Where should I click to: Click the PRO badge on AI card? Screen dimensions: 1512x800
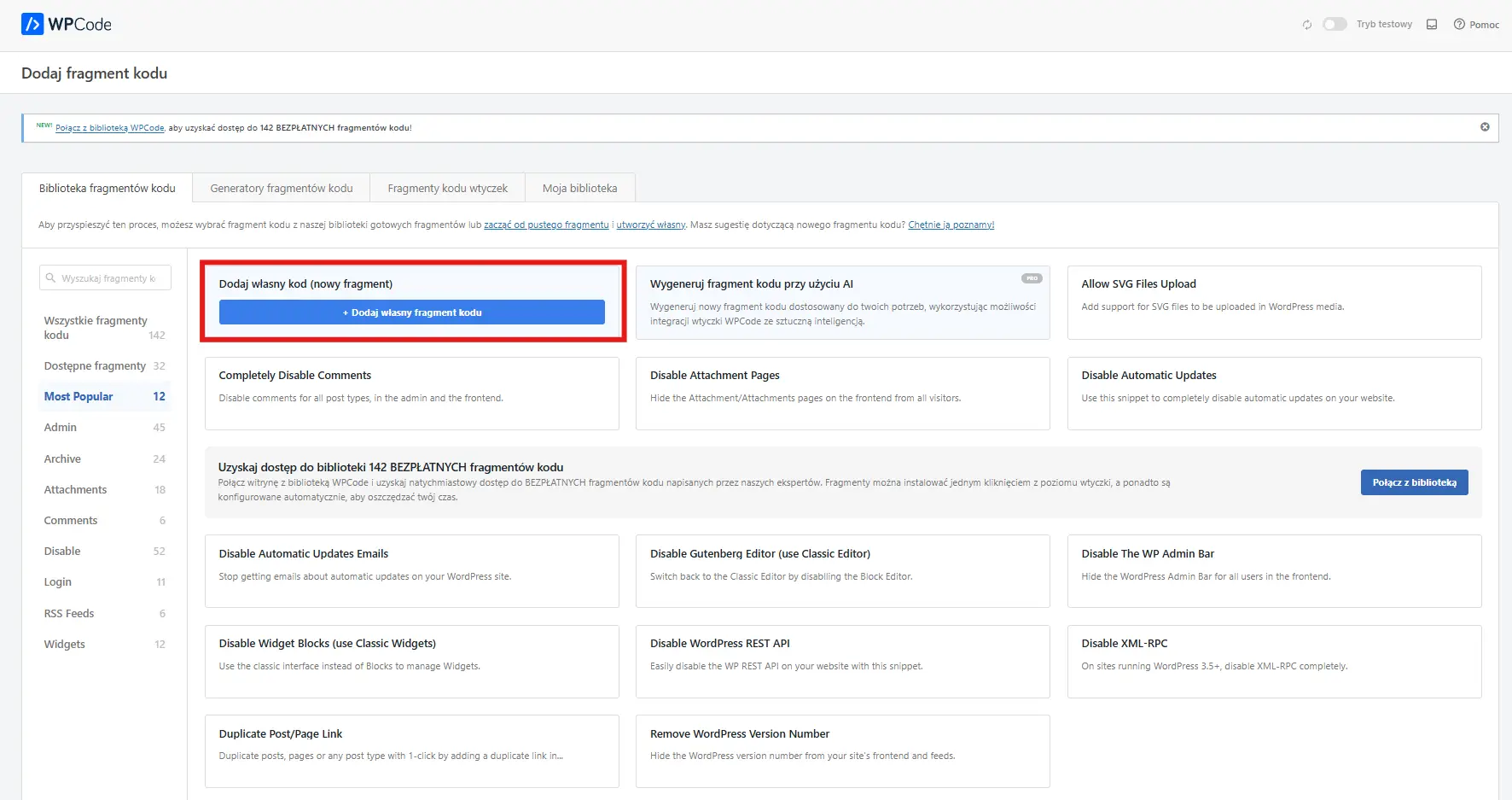point(1032,278)
